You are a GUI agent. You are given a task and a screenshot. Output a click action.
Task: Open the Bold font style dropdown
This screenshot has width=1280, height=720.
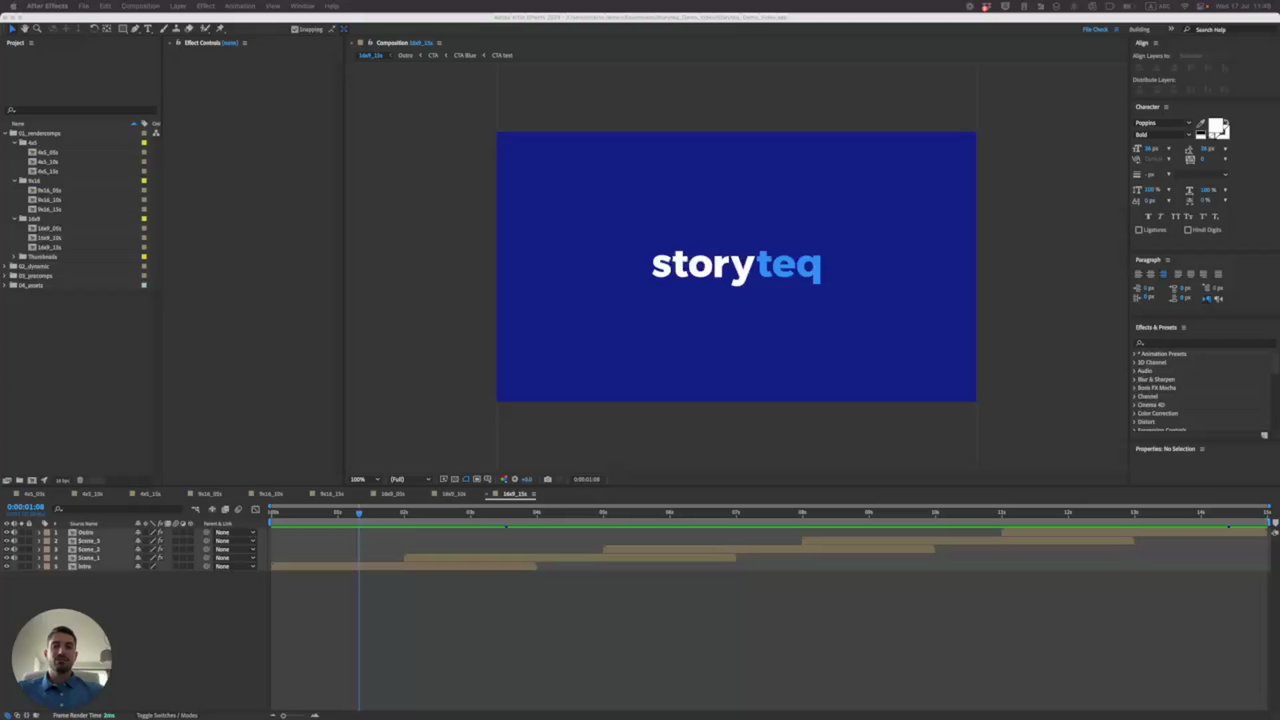click(x=1163, y=134)
